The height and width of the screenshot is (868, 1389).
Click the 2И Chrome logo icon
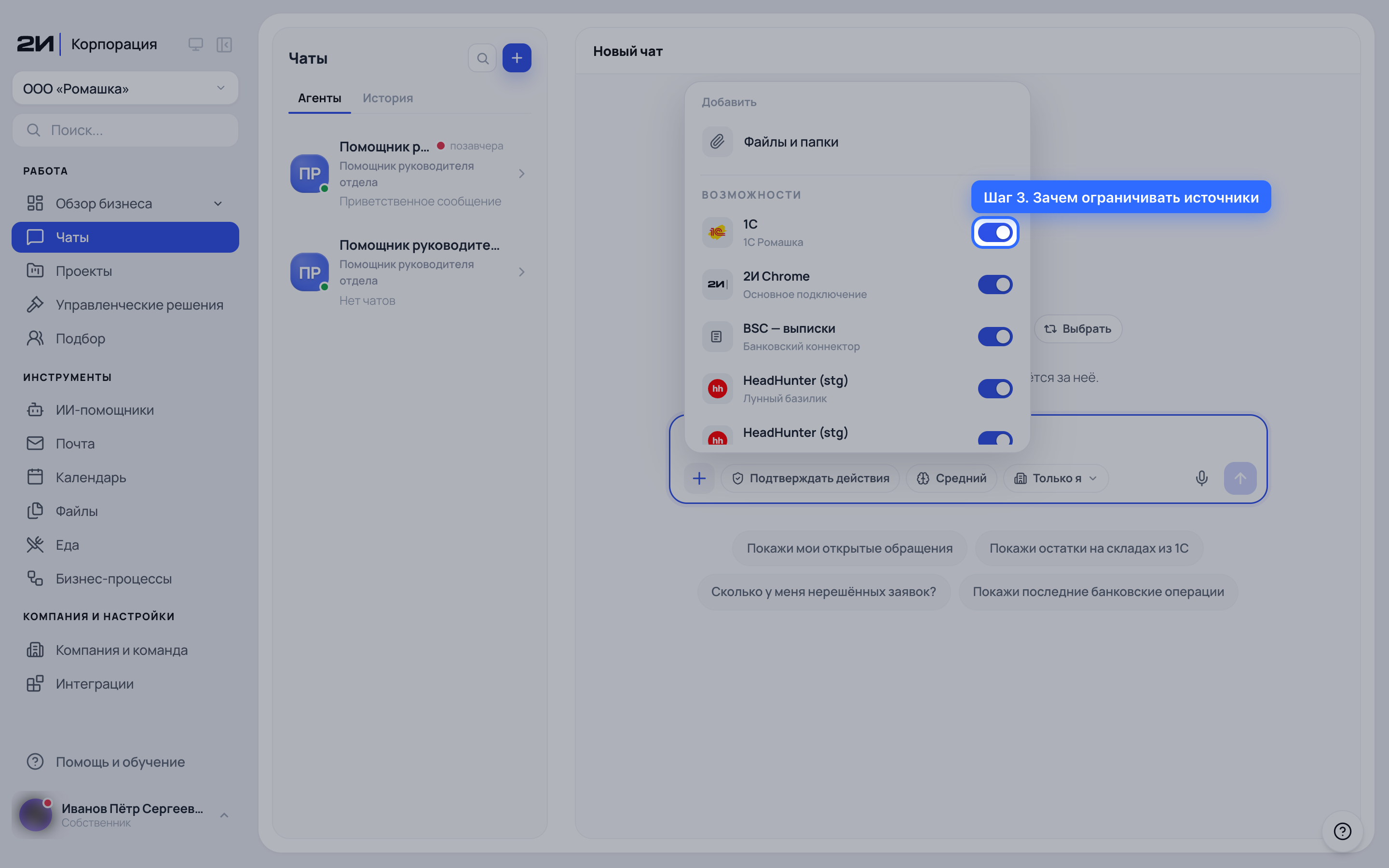[x=718, y=284]
